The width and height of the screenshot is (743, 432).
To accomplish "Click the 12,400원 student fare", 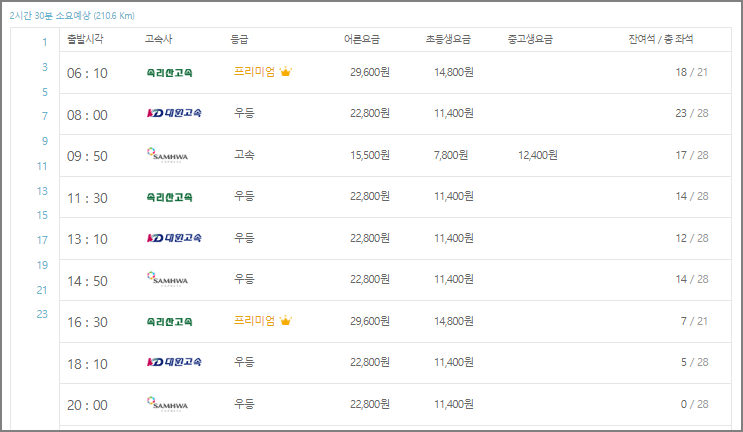I will [537, 155].
